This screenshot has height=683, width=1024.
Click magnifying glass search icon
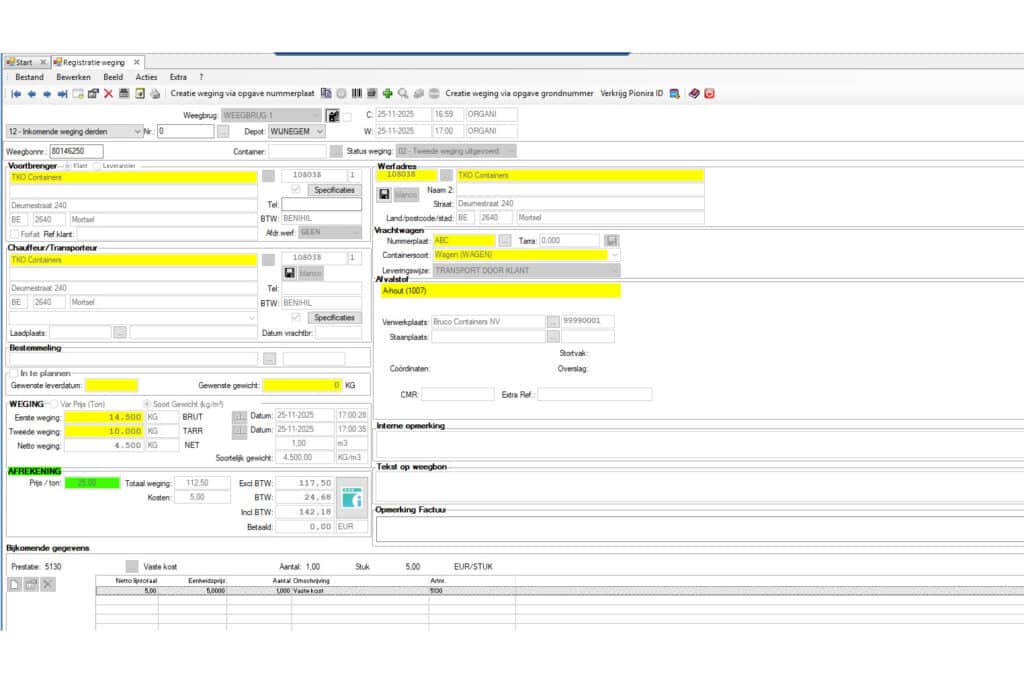[x=403, y=94]
